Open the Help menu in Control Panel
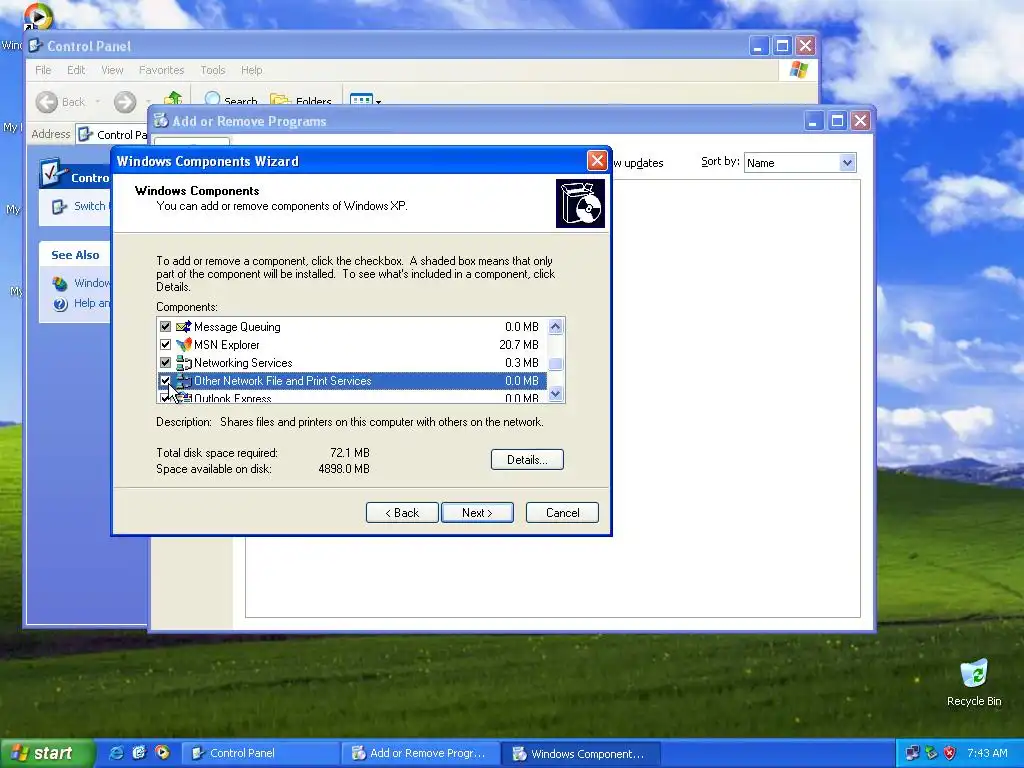Screen dimensions: 1024x768 point(251,70)
